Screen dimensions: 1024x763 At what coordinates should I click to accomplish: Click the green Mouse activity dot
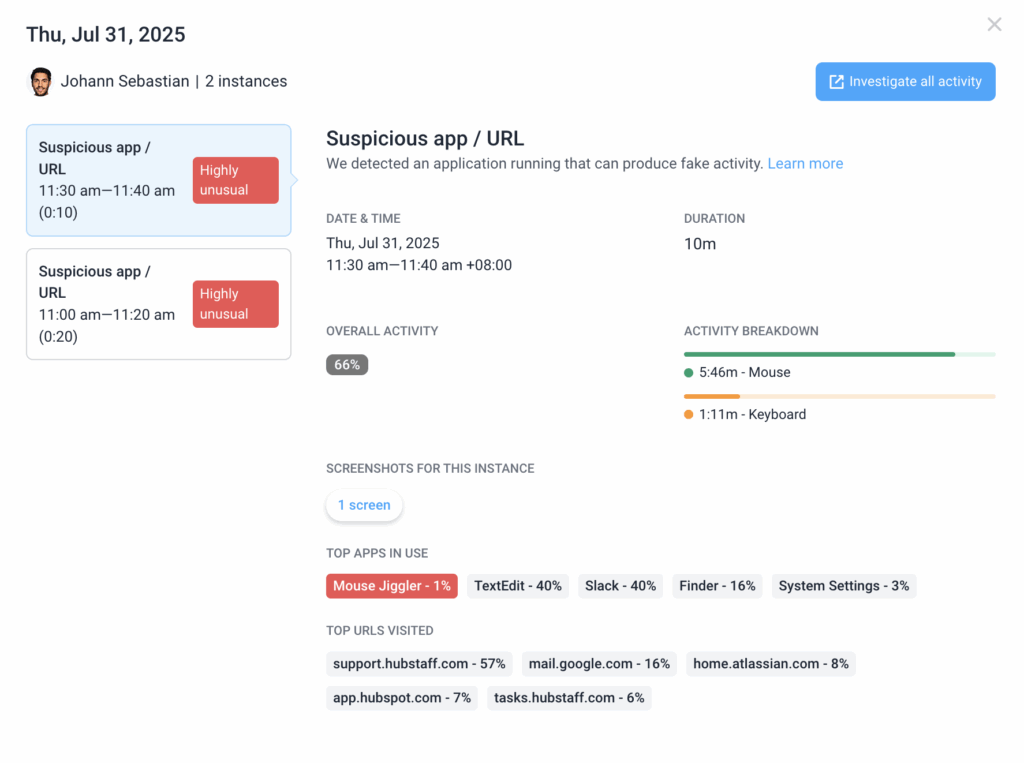(688, 372)
